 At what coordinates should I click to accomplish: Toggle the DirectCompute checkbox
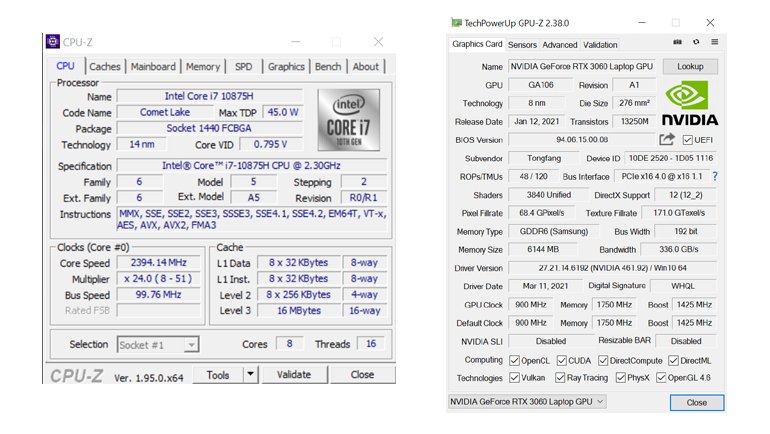(x=603, y=361)
